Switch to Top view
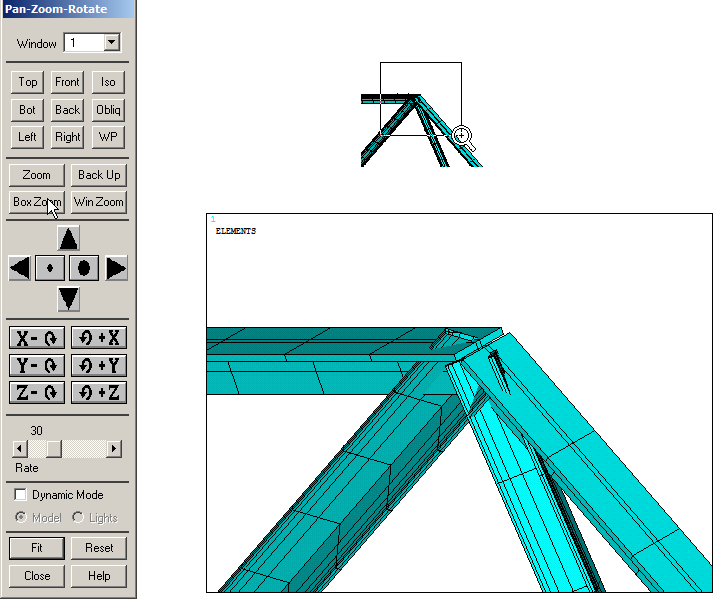Image resolution: width=718 pixels, height=599 pixels. pos(27,82)
